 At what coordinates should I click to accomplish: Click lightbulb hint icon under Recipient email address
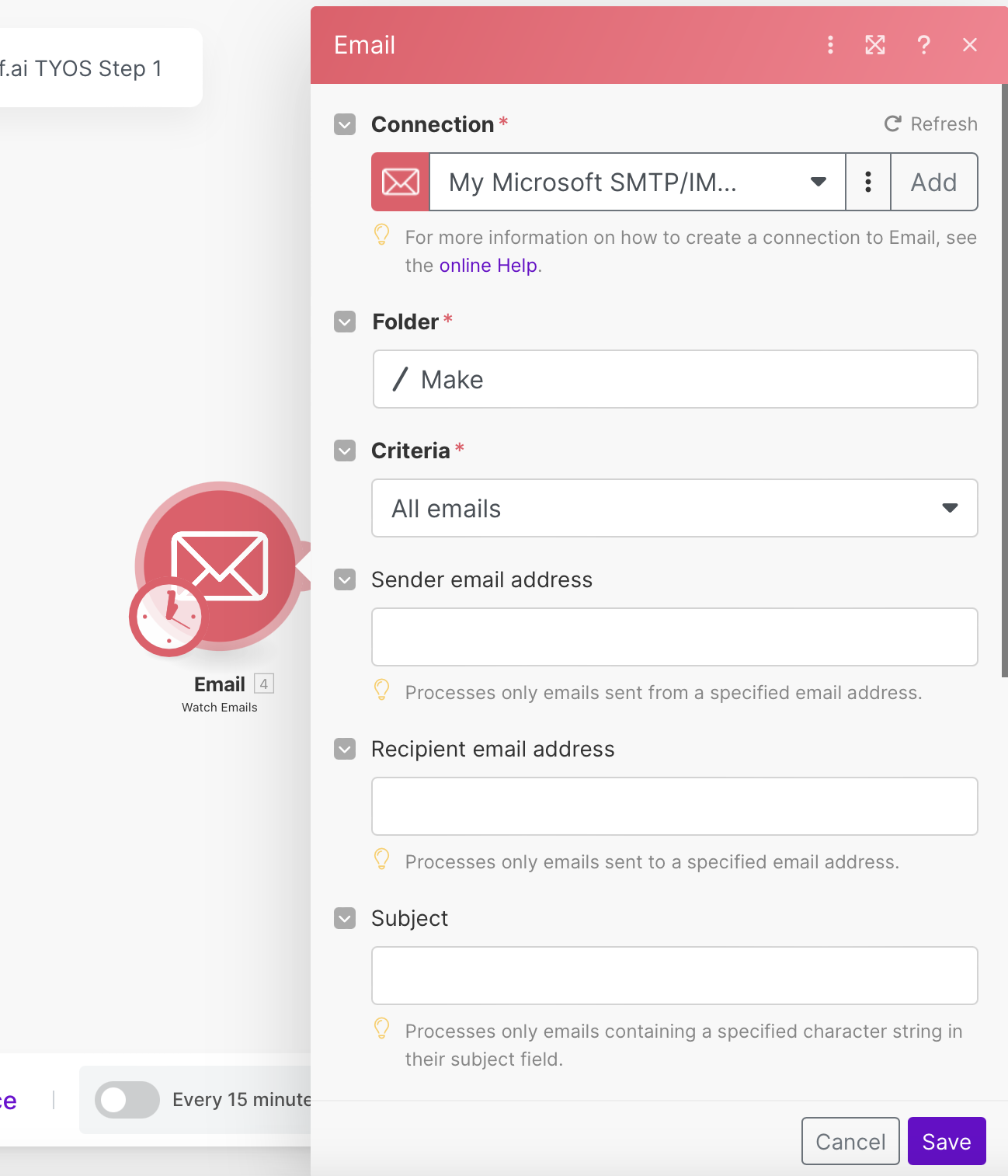[381, 859]
